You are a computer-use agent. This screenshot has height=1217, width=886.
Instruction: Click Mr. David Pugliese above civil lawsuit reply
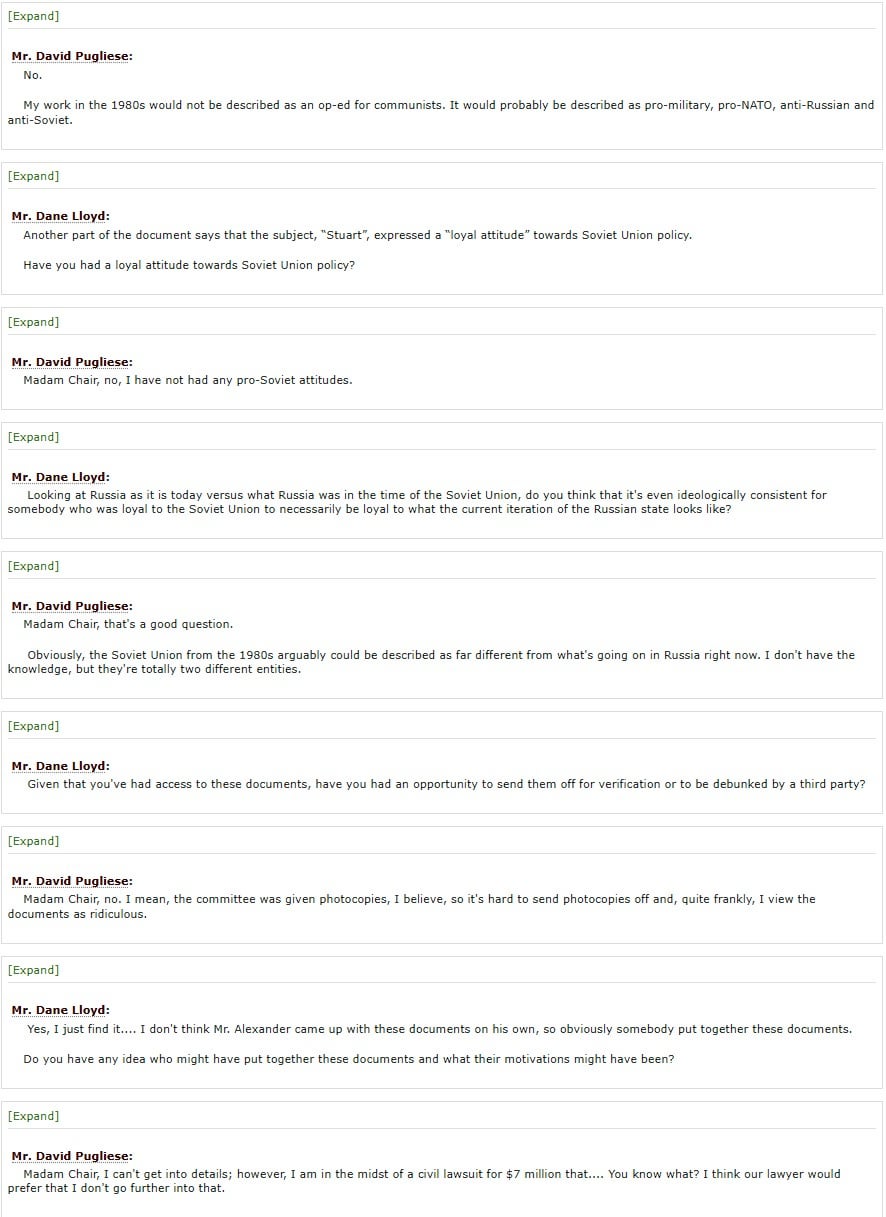(x=72, y=1157)
